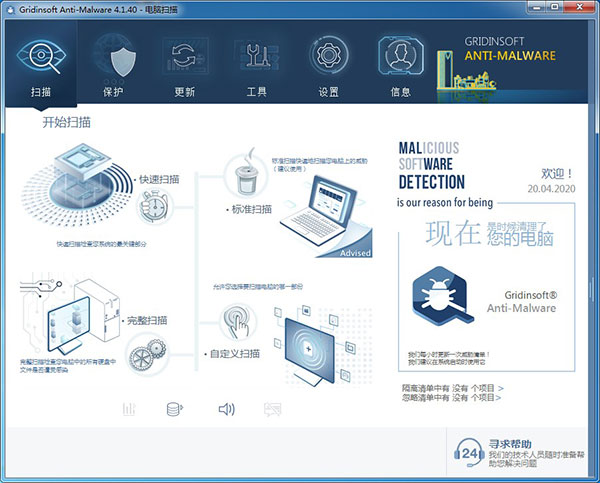Open quarantine list link 隔离清单中有

[x=453, y=388]
